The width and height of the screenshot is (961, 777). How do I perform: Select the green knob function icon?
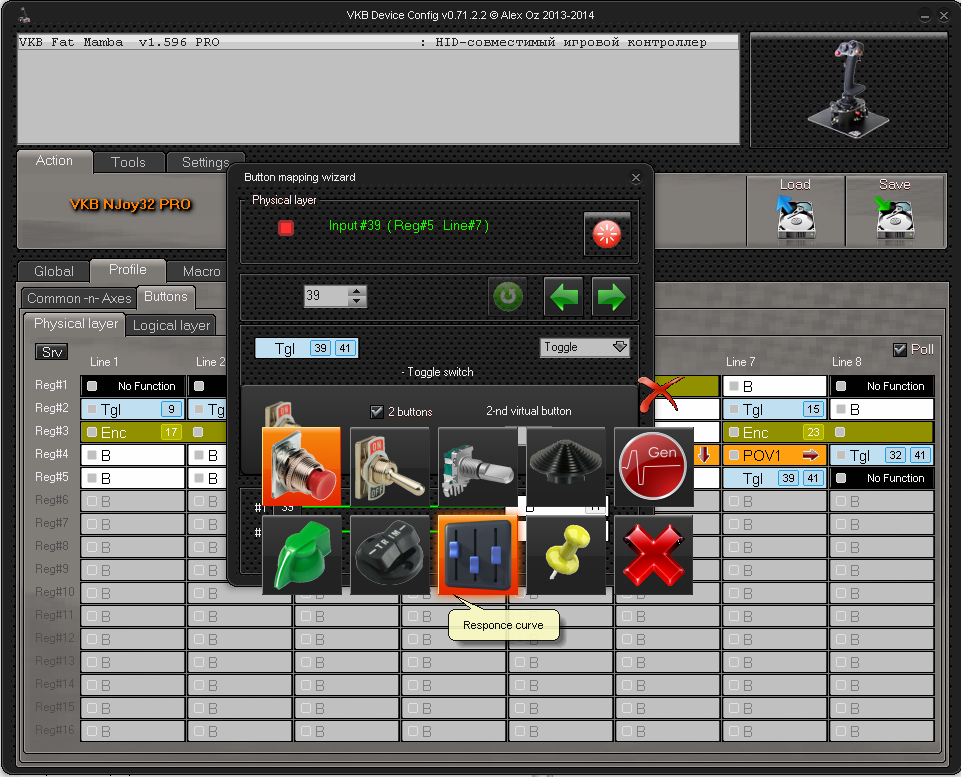click(302, 555)
